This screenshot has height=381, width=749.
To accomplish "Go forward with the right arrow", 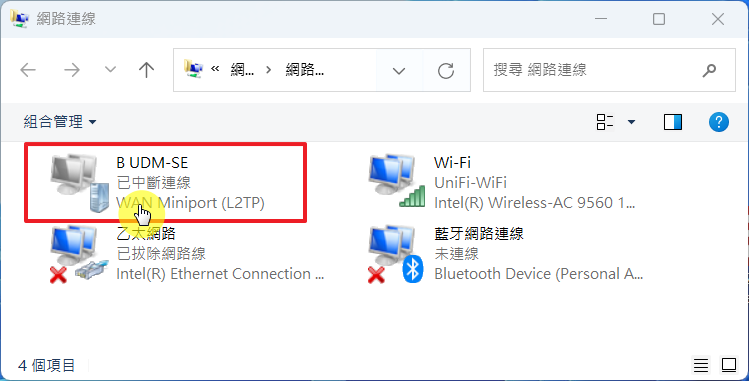I will (72, 70).
